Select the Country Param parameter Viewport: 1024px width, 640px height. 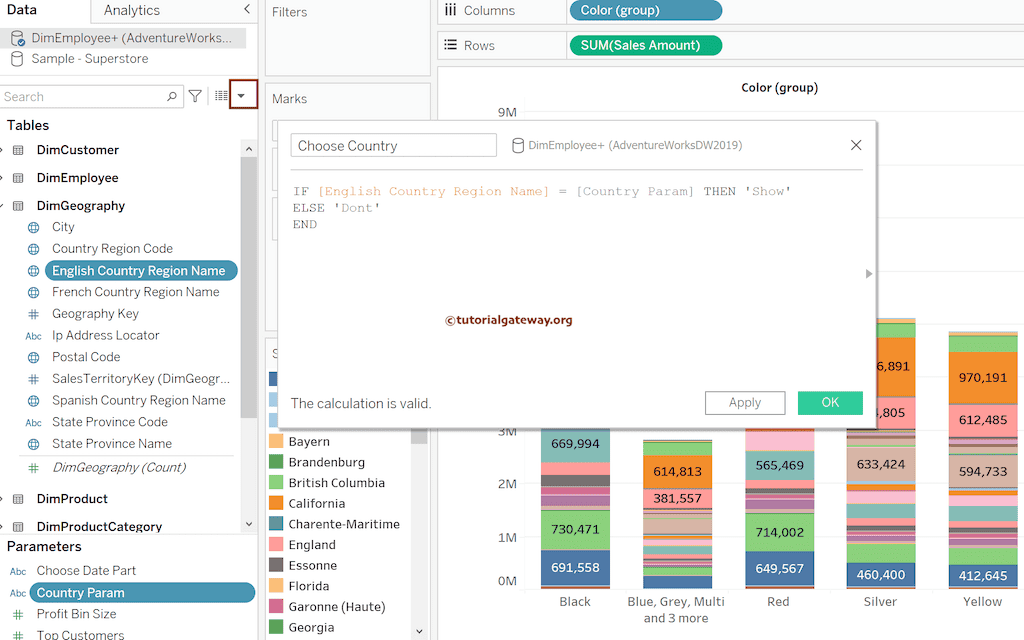pos(142,592)
